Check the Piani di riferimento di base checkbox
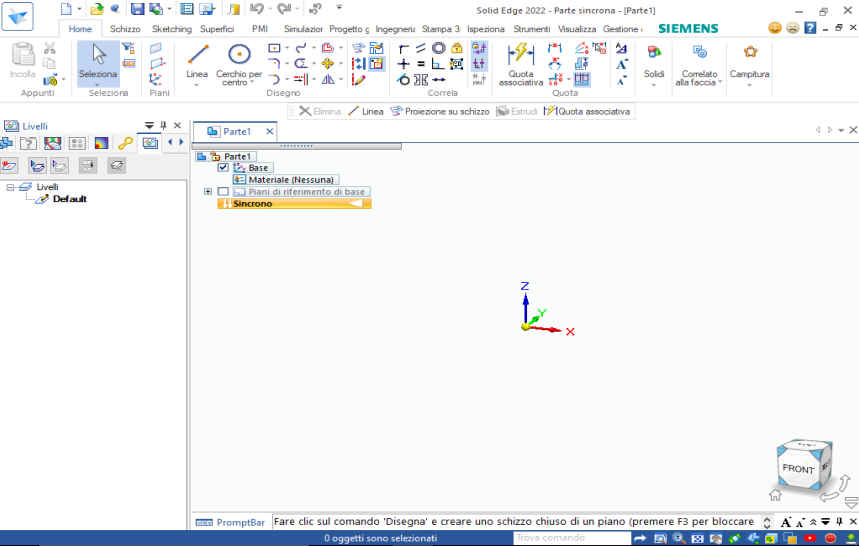This screenshot has width=859, height=546. pyautogui.click(x=223, y=192)
